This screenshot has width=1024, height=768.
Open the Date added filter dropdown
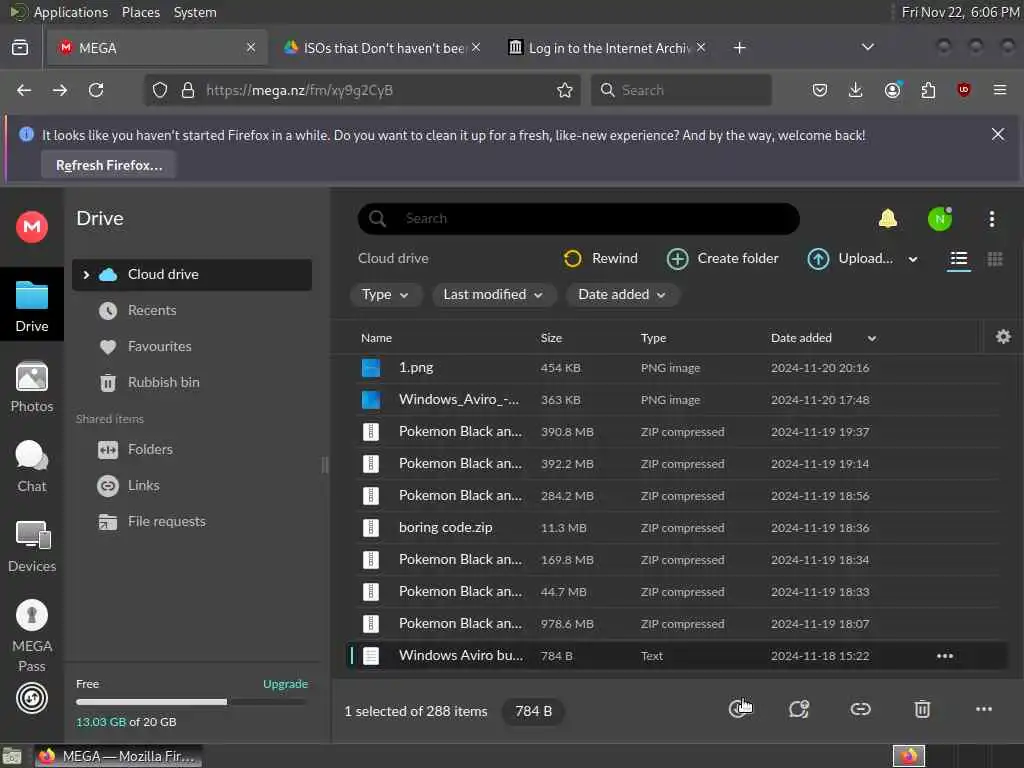[622, 295]
